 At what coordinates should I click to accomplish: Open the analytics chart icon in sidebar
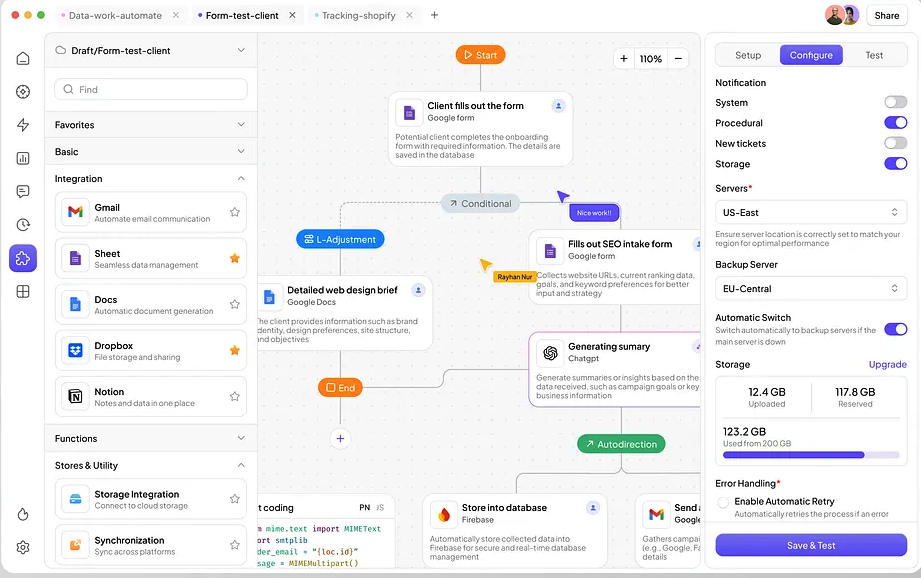pyautogui.click(x=23, y=158)
